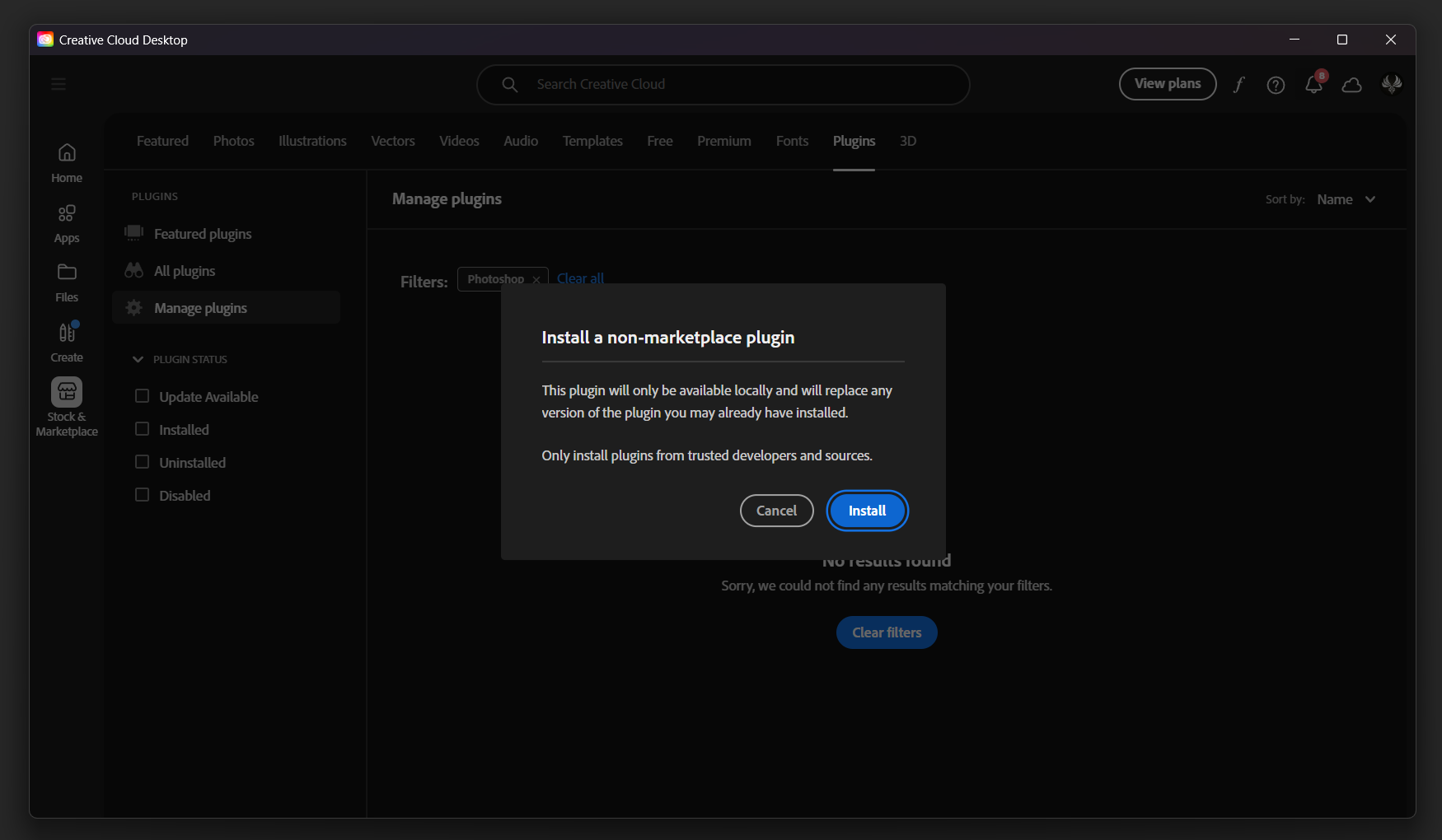Click the Clear filters button
The width and height of the screenshot is (1442, 840).
(887, 632)
